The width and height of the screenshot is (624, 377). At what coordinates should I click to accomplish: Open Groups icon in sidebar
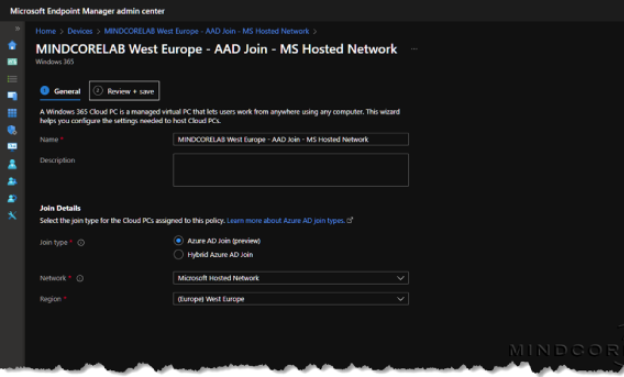(x=12, y=181)
